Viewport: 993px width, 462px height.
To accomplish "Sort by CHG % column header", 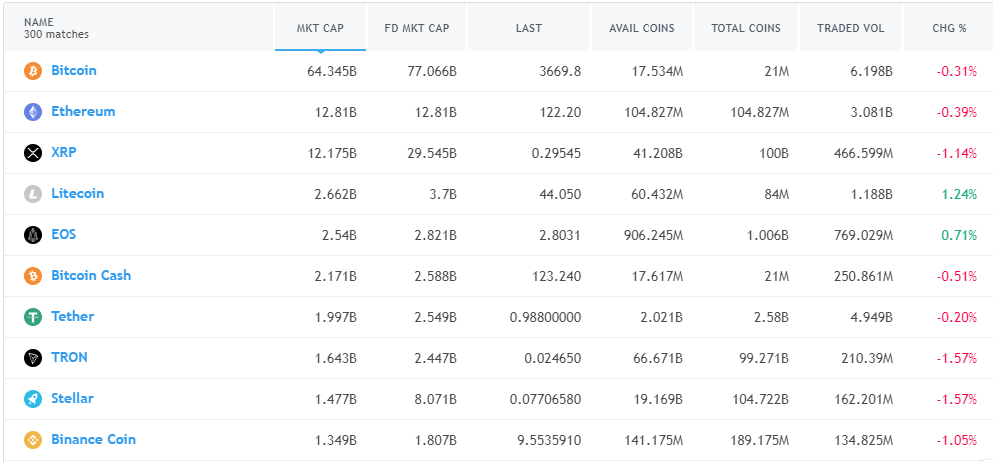I will click(949, 28).
